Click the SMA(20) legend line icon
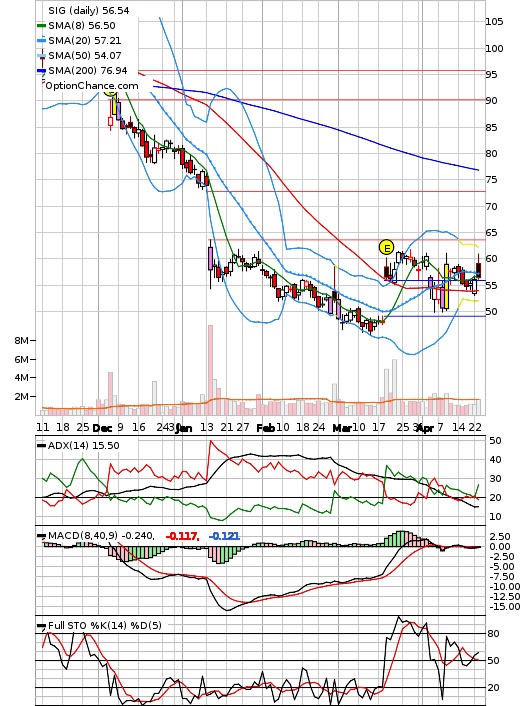Screen dimensions: 526x706 point(41,41)
